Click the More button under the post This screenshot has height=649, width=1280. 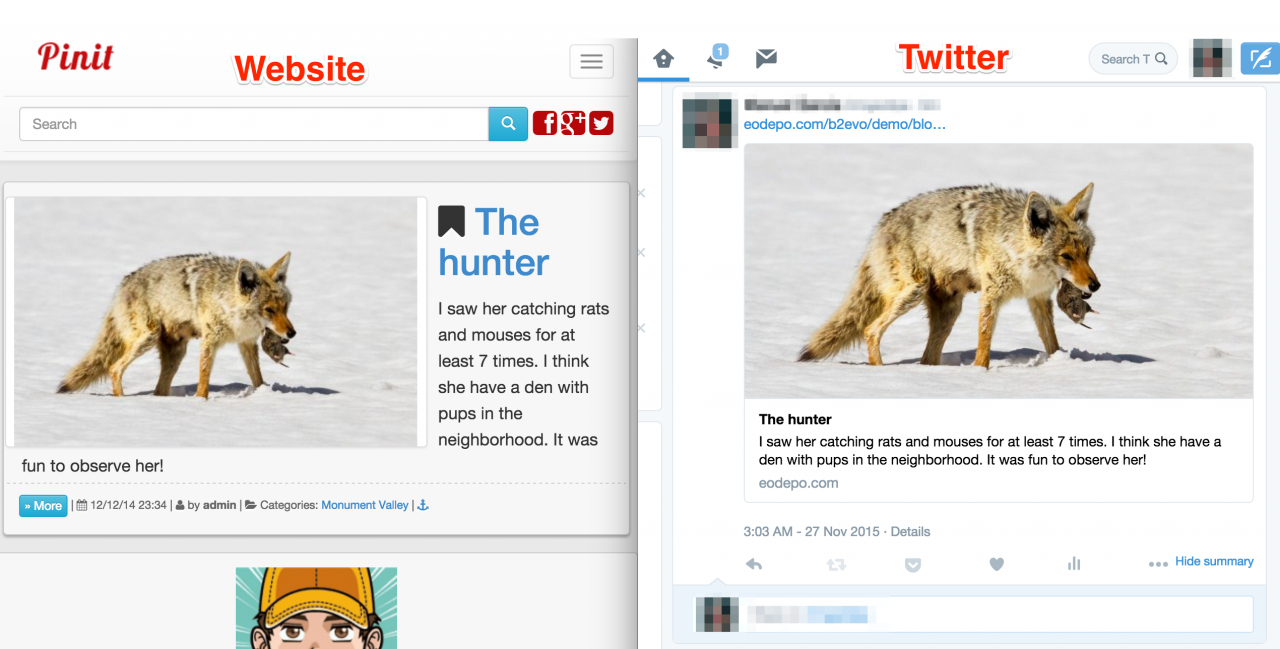tap(43, 506)
